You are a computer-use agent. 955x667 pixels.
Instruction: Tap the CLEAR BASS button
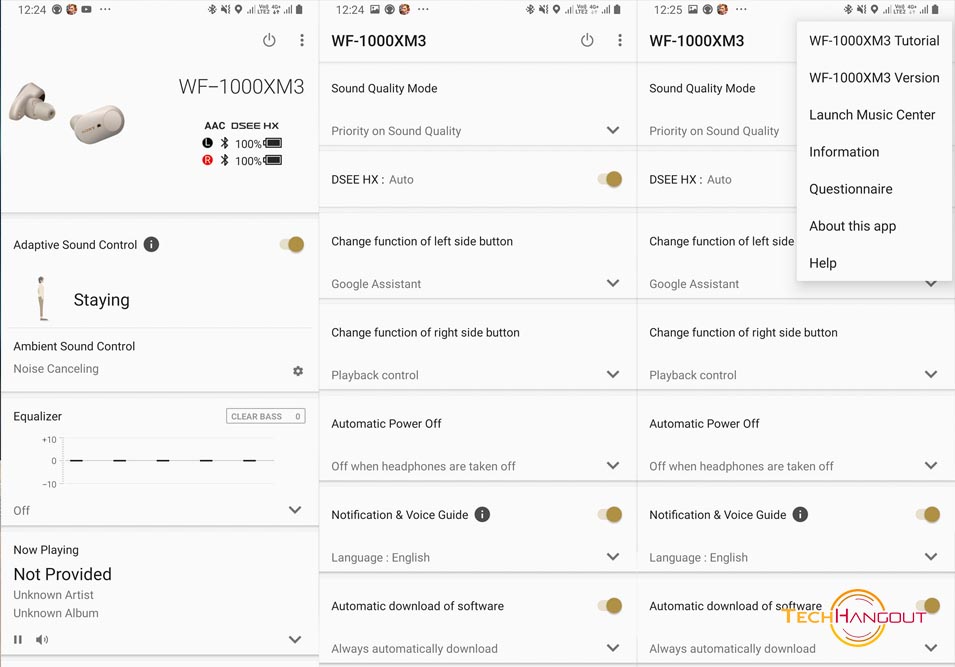(x=266, y=416)
